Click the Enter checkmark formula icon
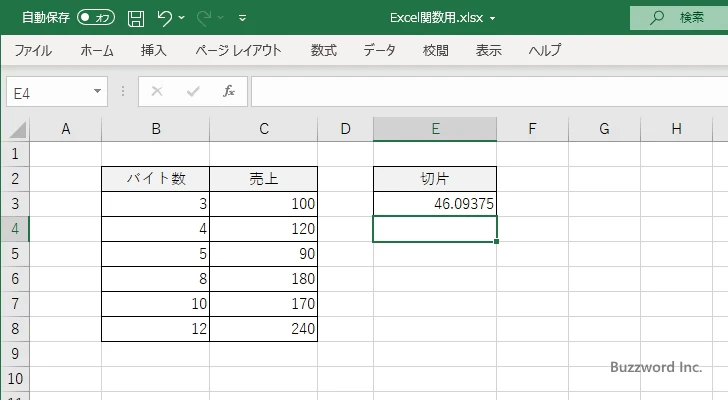 (x=193, y=91)
